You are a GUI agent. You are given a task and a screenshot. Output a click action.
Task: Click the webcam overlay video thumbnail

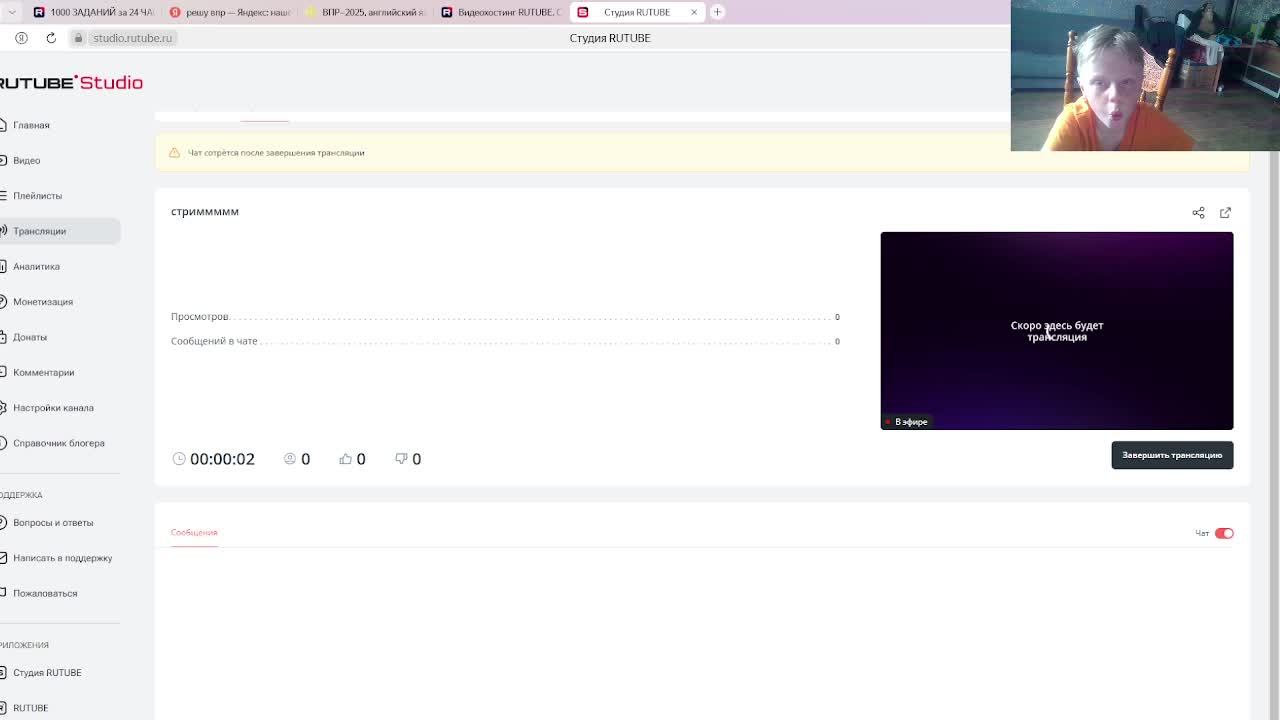coord(1145,76)
